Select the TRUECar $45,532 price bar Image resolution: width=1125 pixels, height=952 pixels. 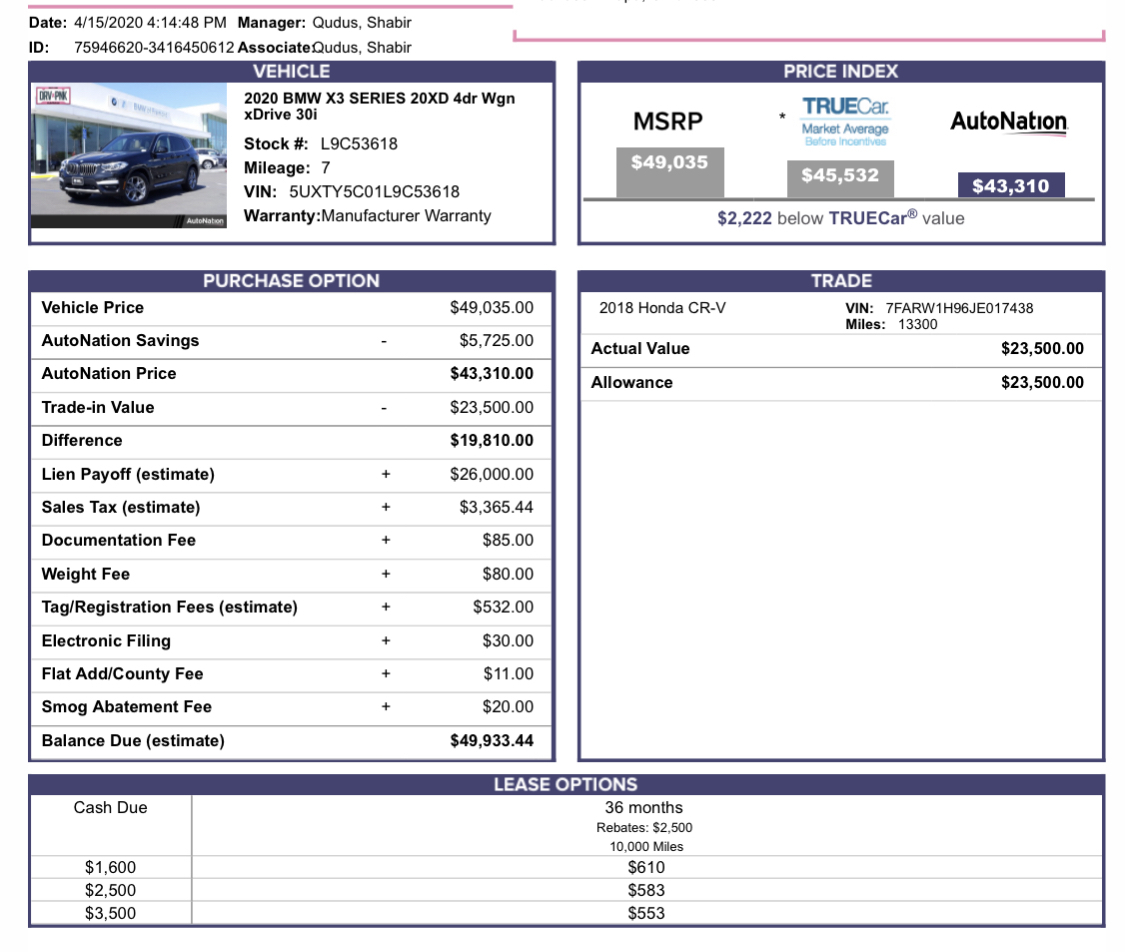point(840,179)
